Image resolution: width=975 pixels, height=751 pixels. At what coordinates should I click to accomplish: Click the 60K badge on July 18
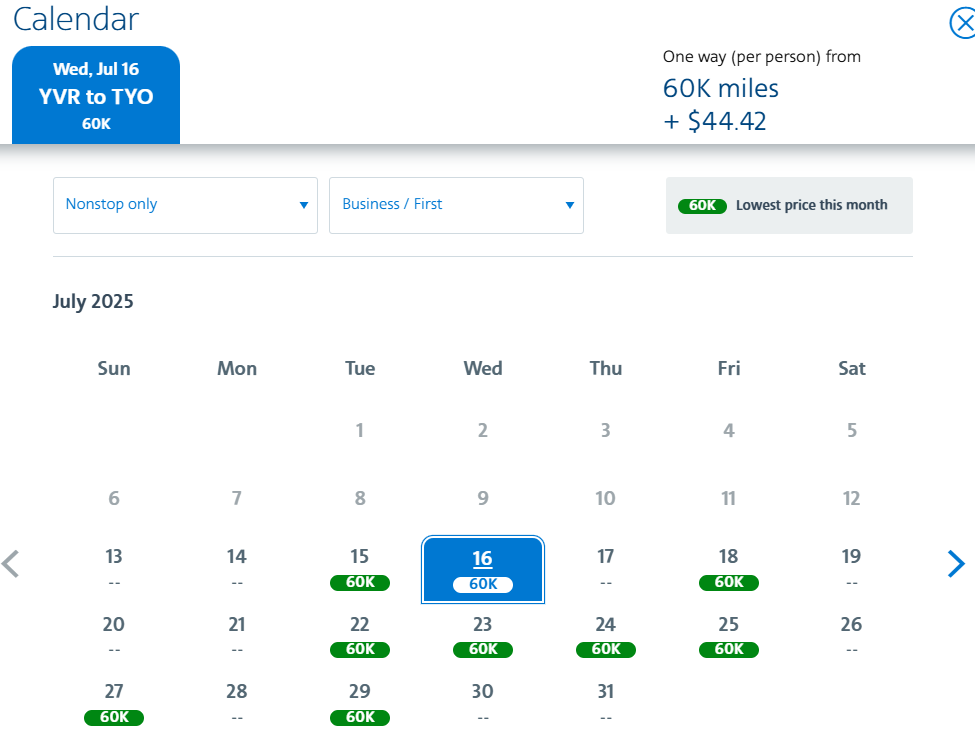(x=728, y=582)
